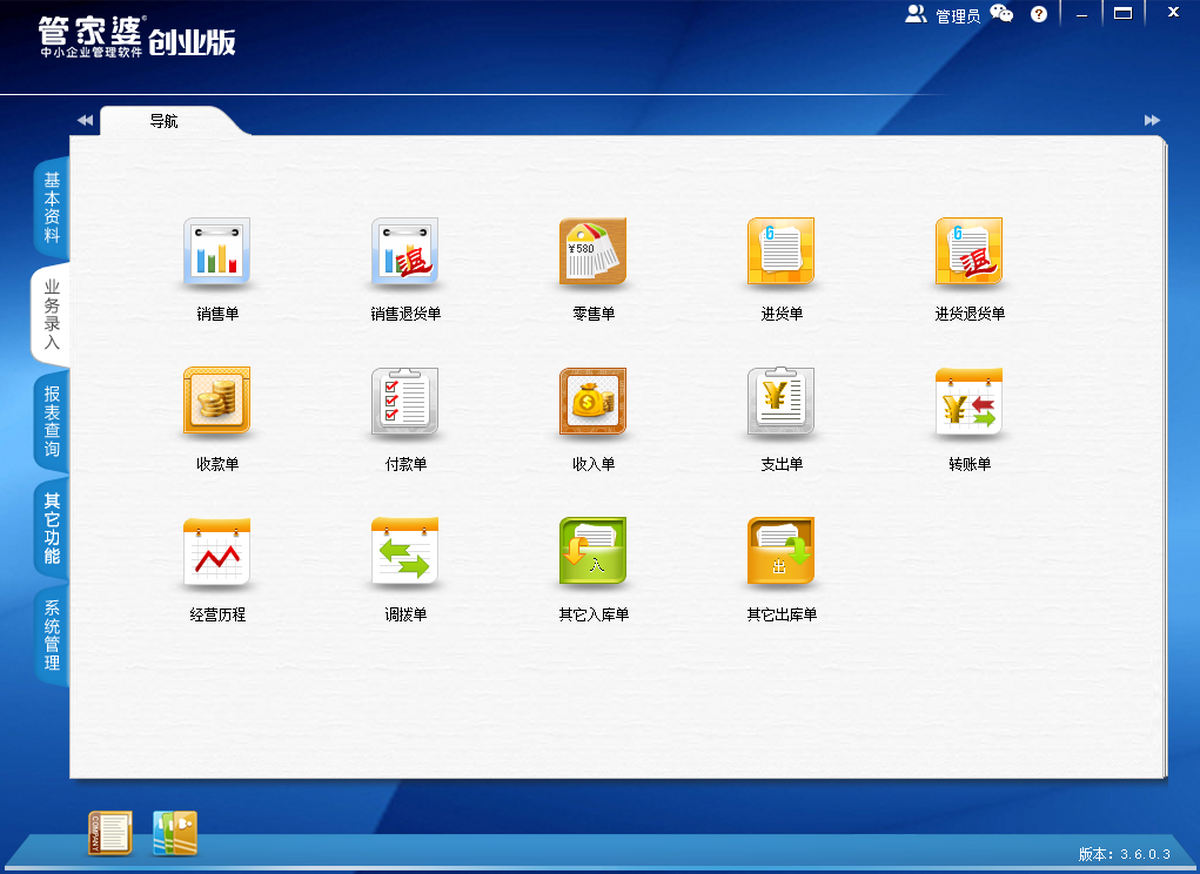Open the 其它入库单 stock-in icon

593,552
